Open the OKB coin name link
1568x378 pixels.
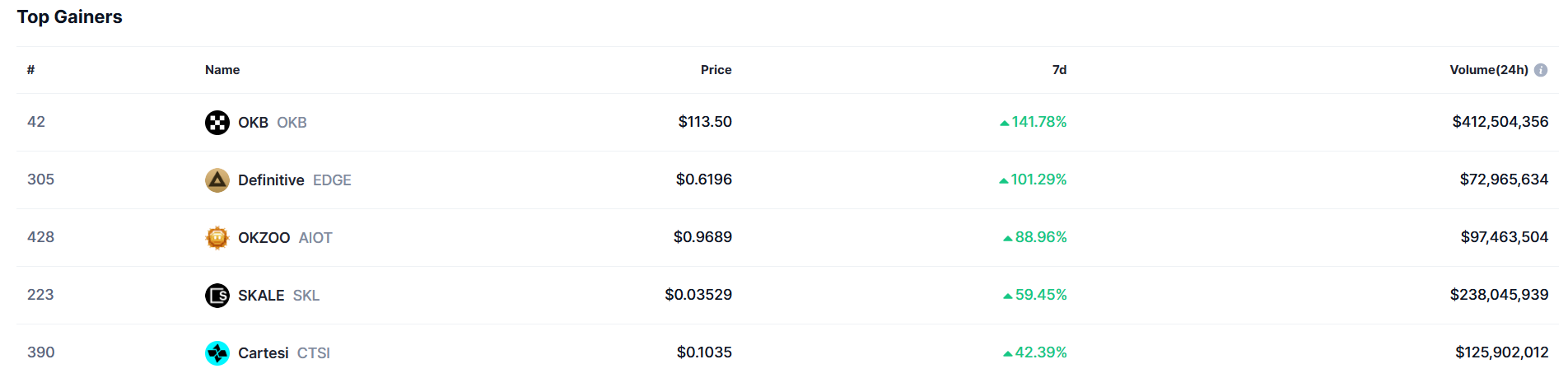253,123
